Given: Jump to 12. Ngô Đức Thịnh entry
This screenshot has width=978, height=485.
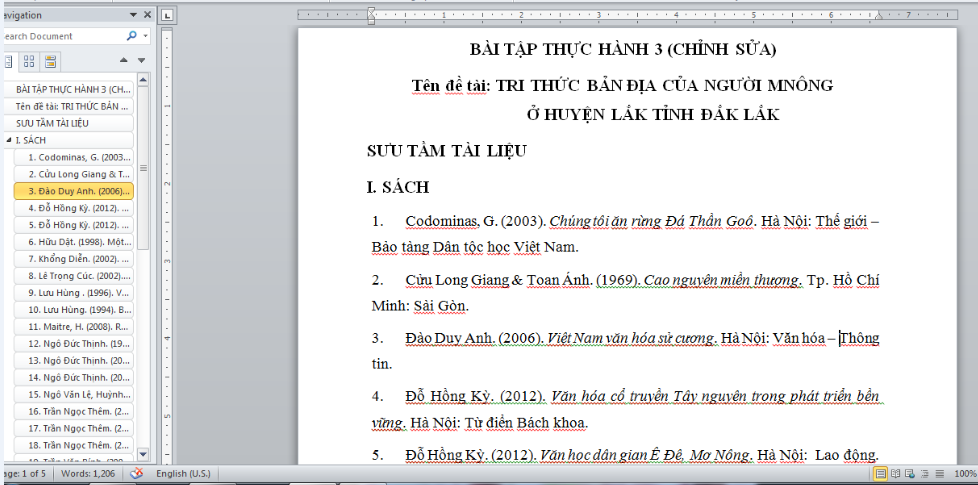Looking at the screenshot, I should [x=74, y=343].
